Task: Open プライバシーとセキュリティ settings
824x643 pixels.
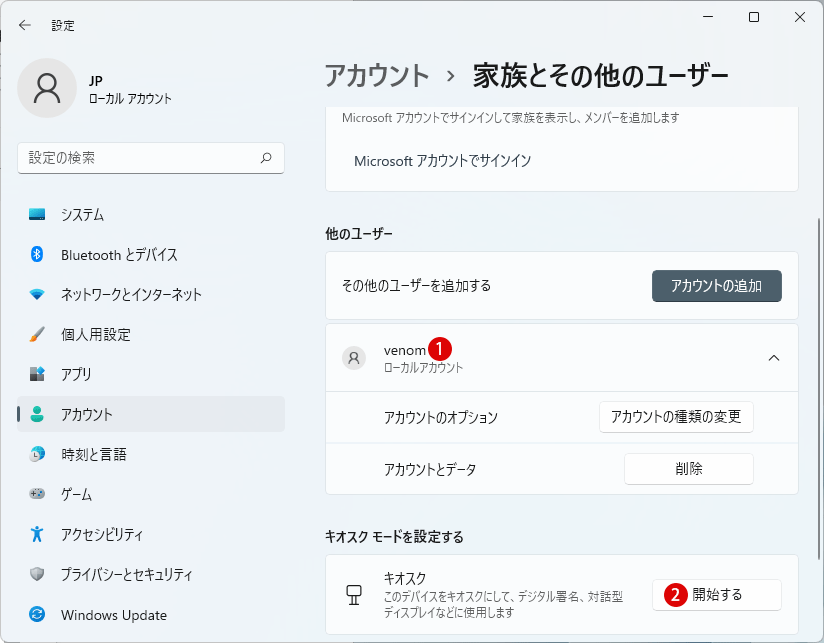Action: pyautogui.click(x=151, y=574)
